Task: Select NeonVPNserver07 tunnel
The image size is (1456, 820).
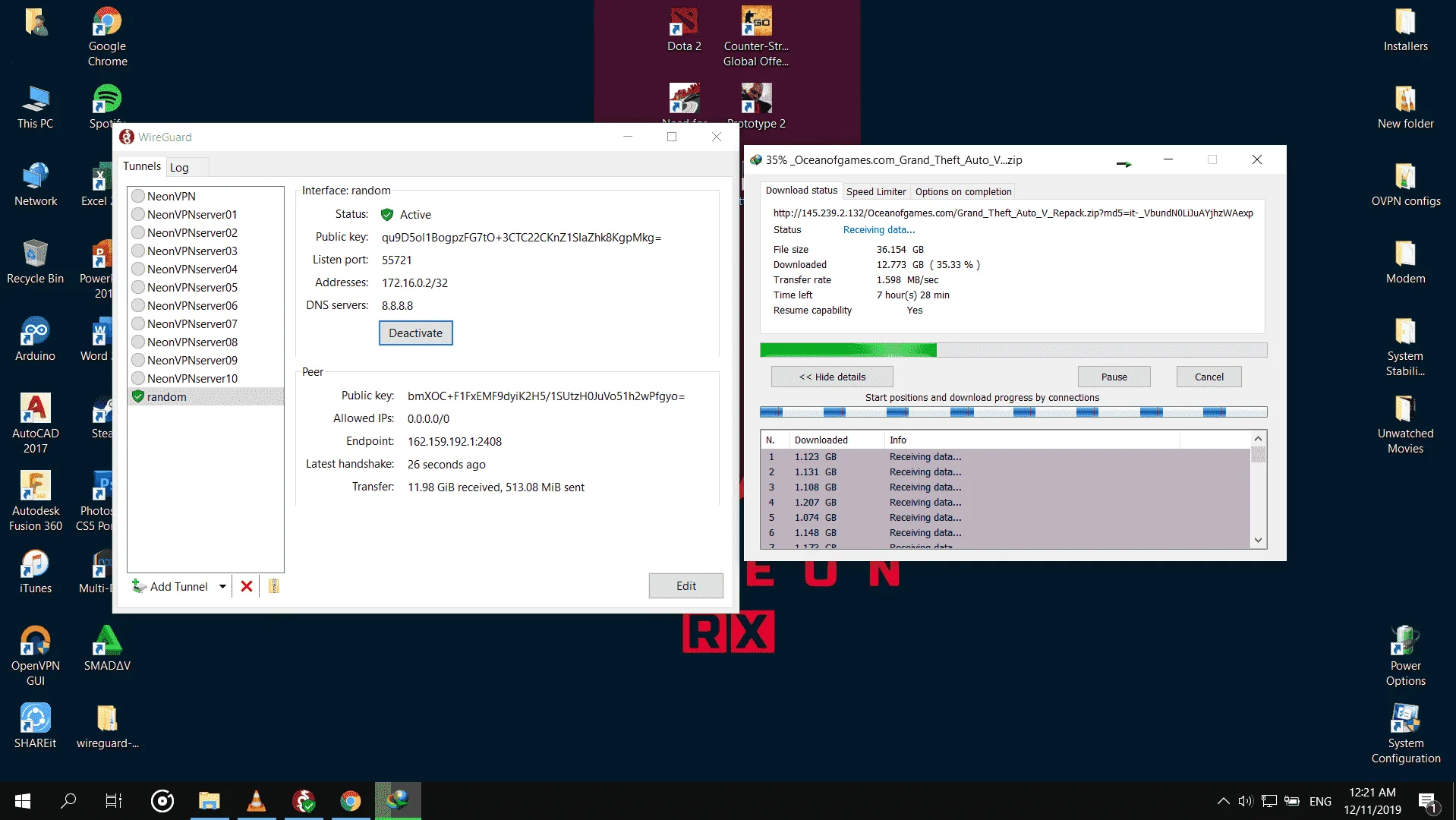Action: tap(205, 323)
